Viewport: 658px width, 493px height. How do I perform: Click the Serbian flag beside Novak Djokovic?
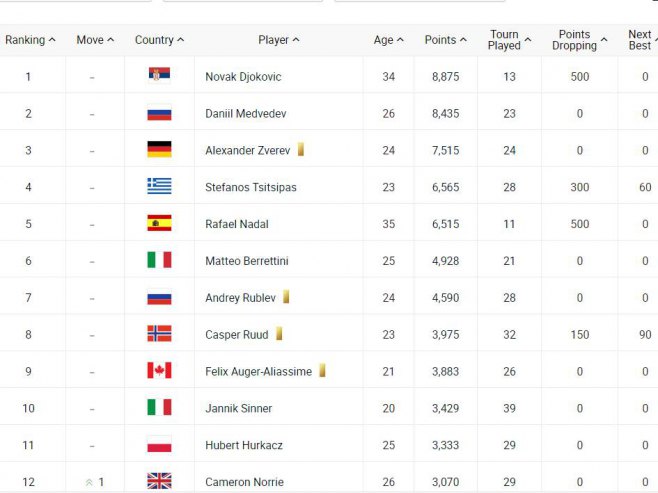click(159, 76)
